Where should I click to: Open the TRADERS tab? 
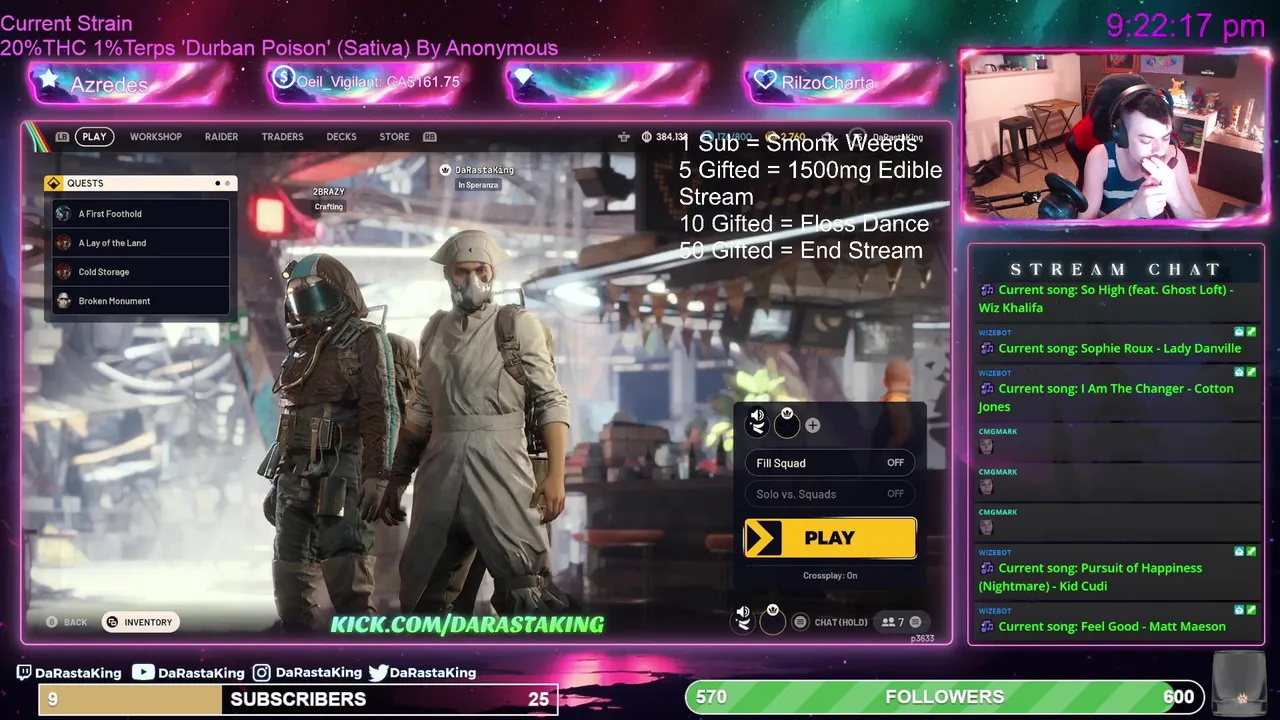[282, 137]
